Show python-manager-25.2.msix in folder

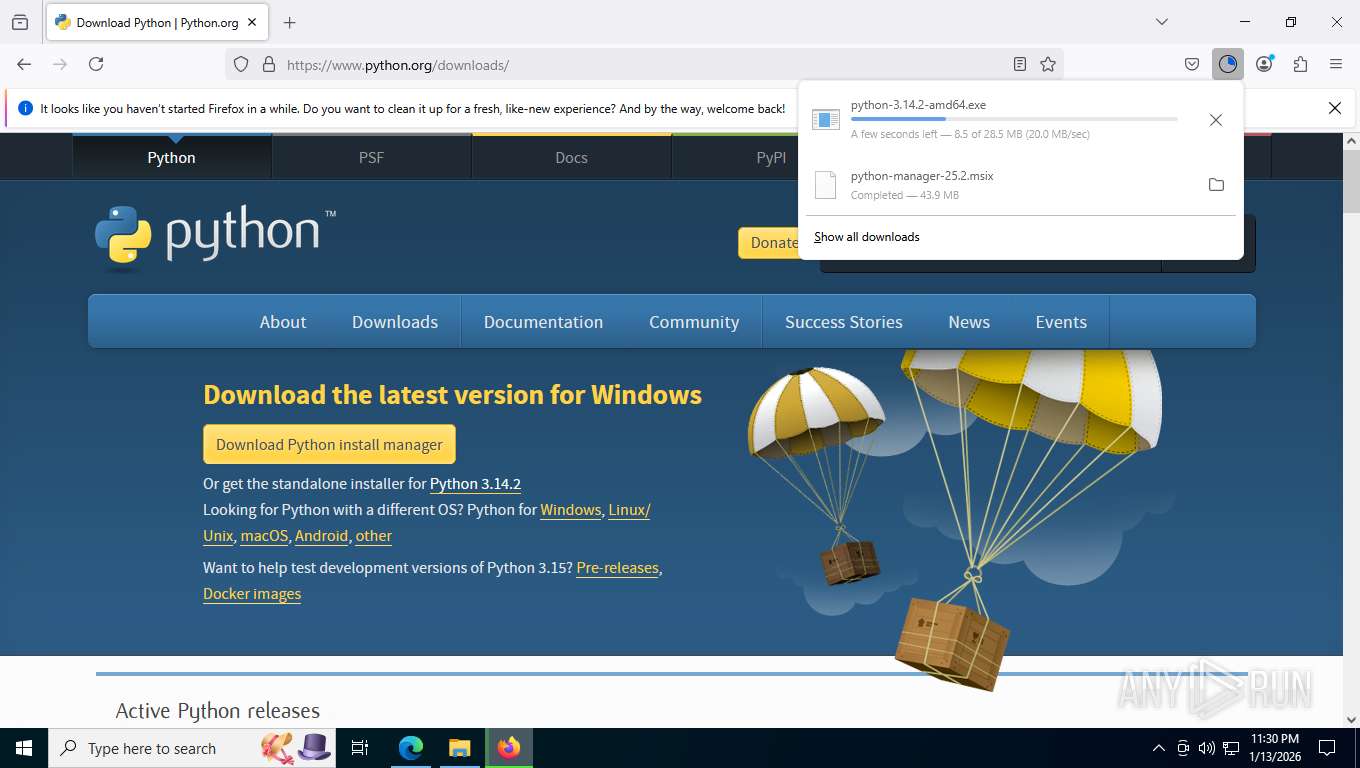pos(1216,185)
